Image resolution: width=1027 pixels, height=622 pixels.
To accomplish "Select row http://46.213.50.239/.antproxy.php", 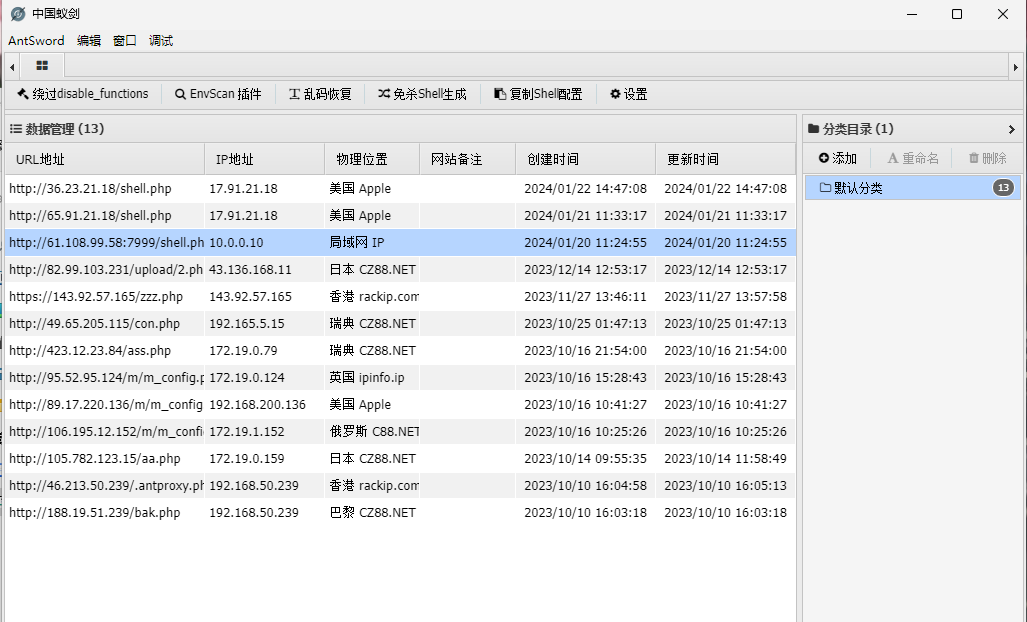I will point(400,485).
